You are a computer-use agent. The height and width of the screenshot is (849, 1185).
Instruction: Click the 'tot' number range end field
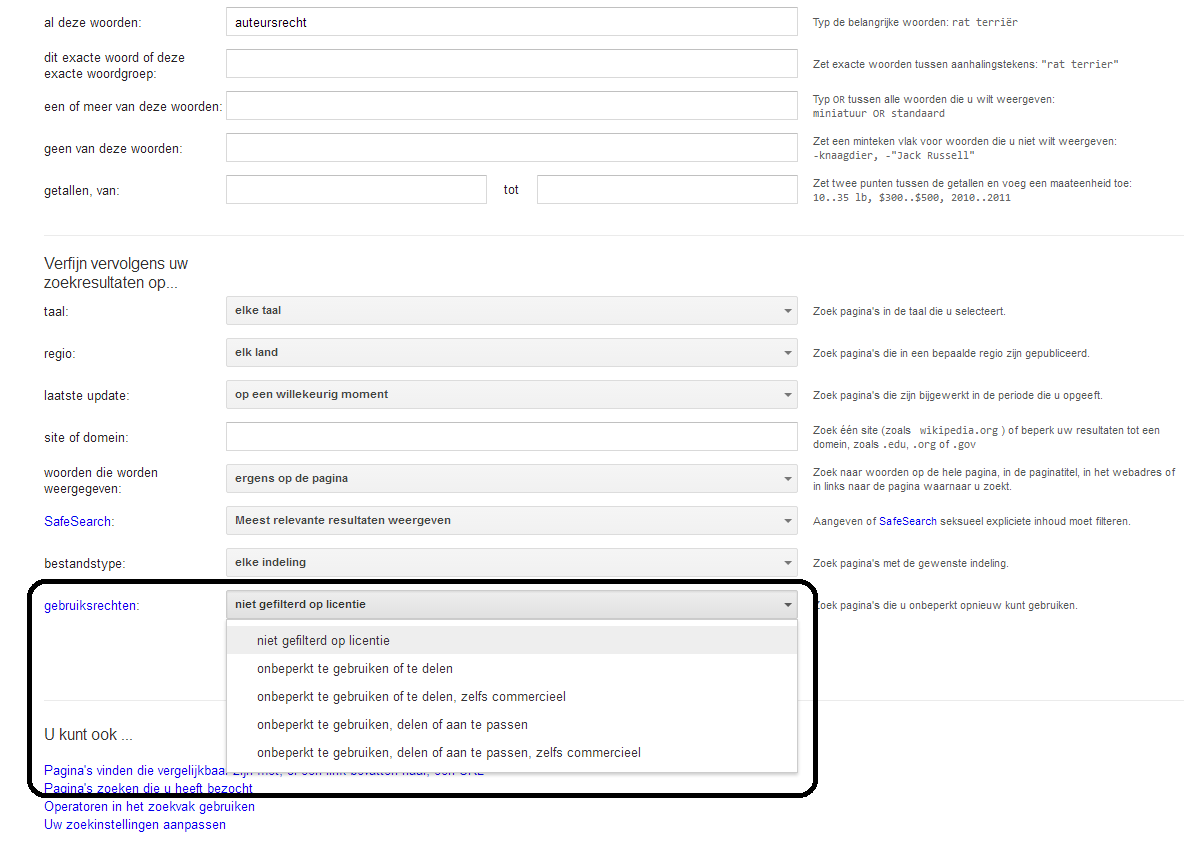[666, 190]
